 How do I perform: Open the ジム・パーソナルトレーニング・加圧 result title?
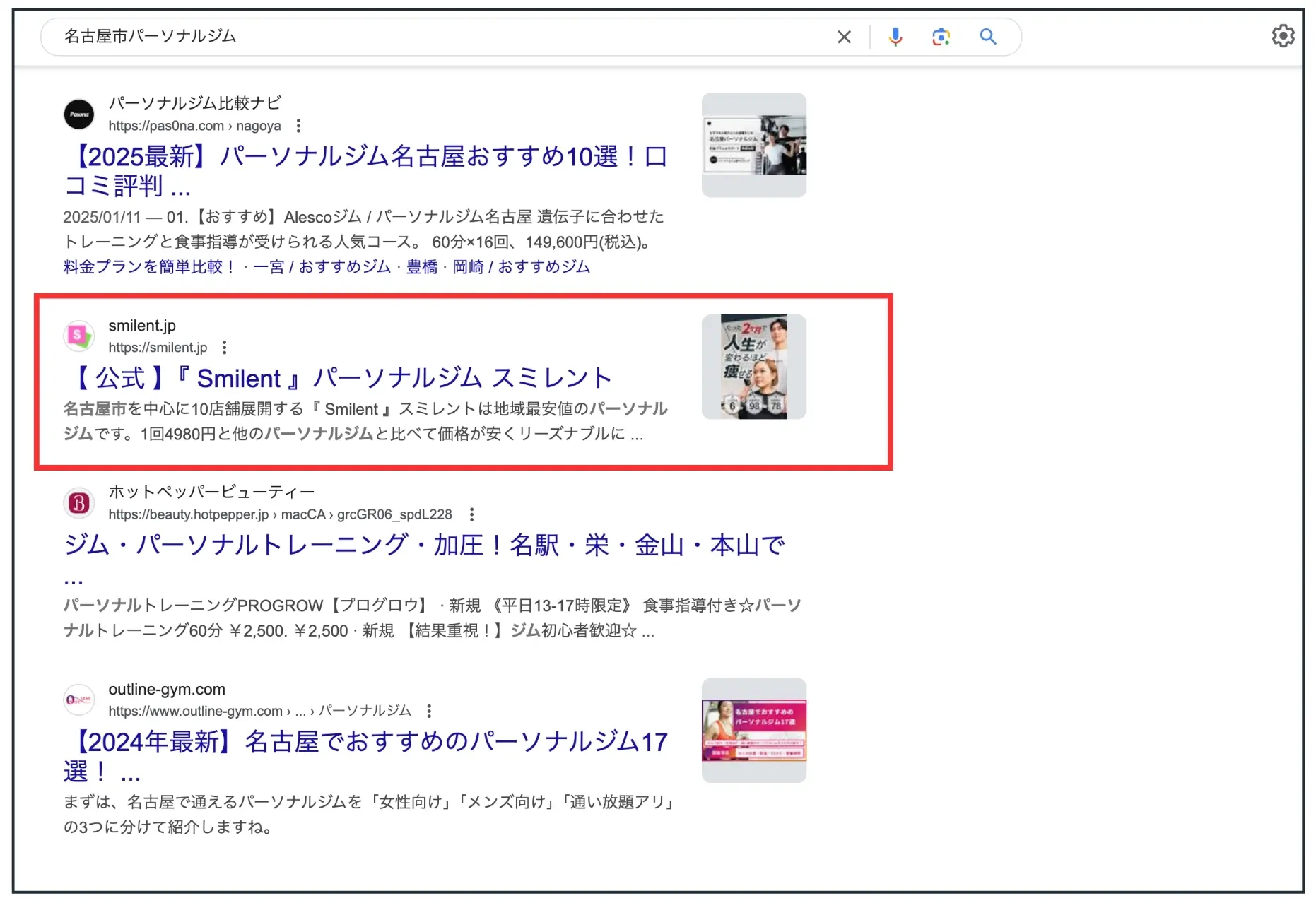424,559
